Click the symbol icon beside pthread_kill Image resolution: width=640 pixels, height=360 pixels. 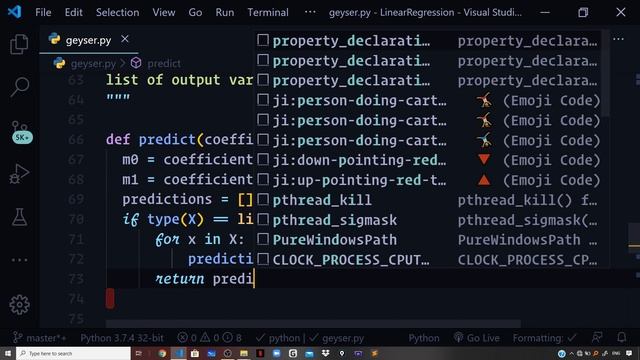tap(263, 200)
